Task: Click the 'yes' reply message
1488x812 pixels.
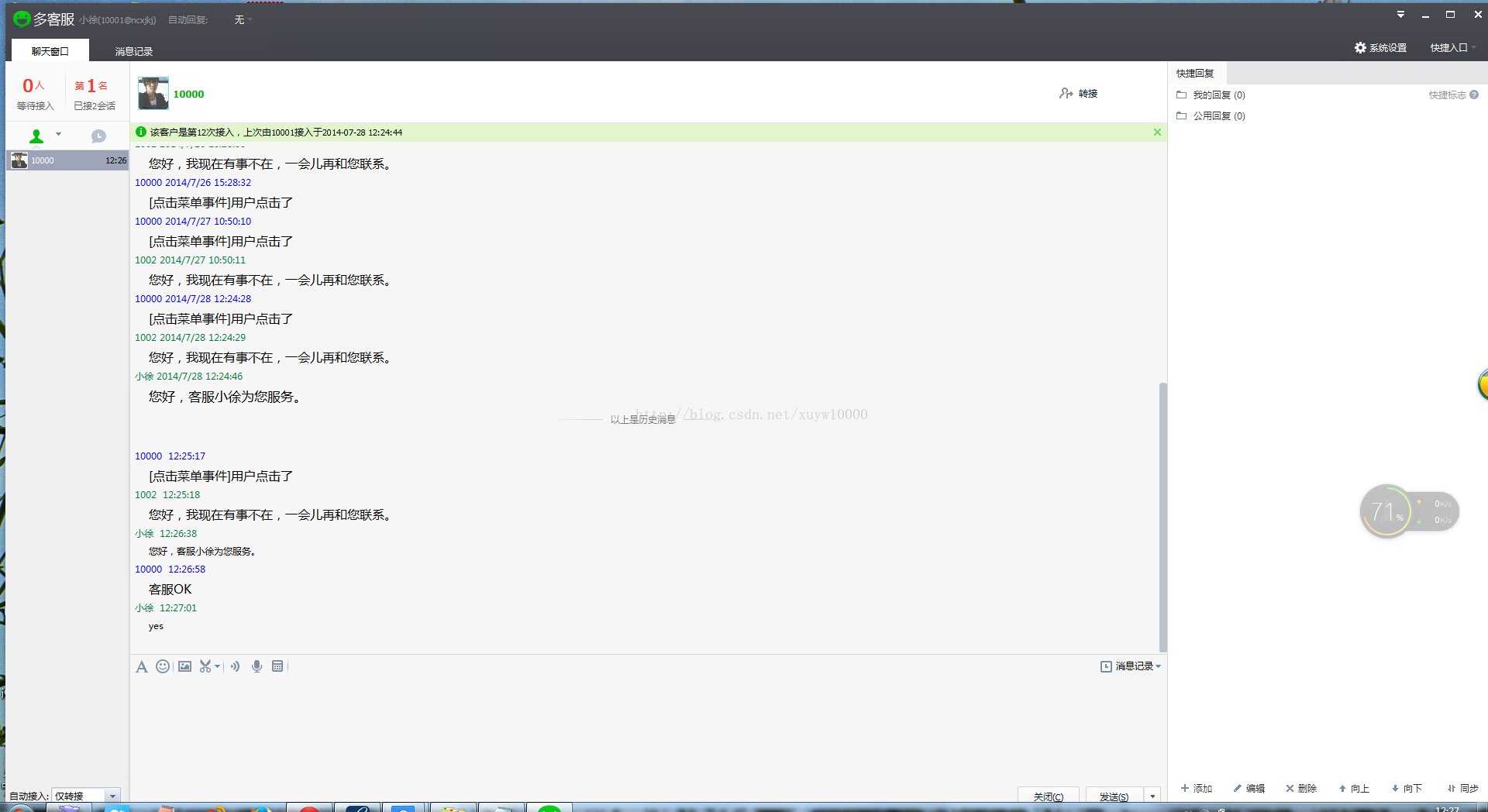Action: [x=156, y=626]
